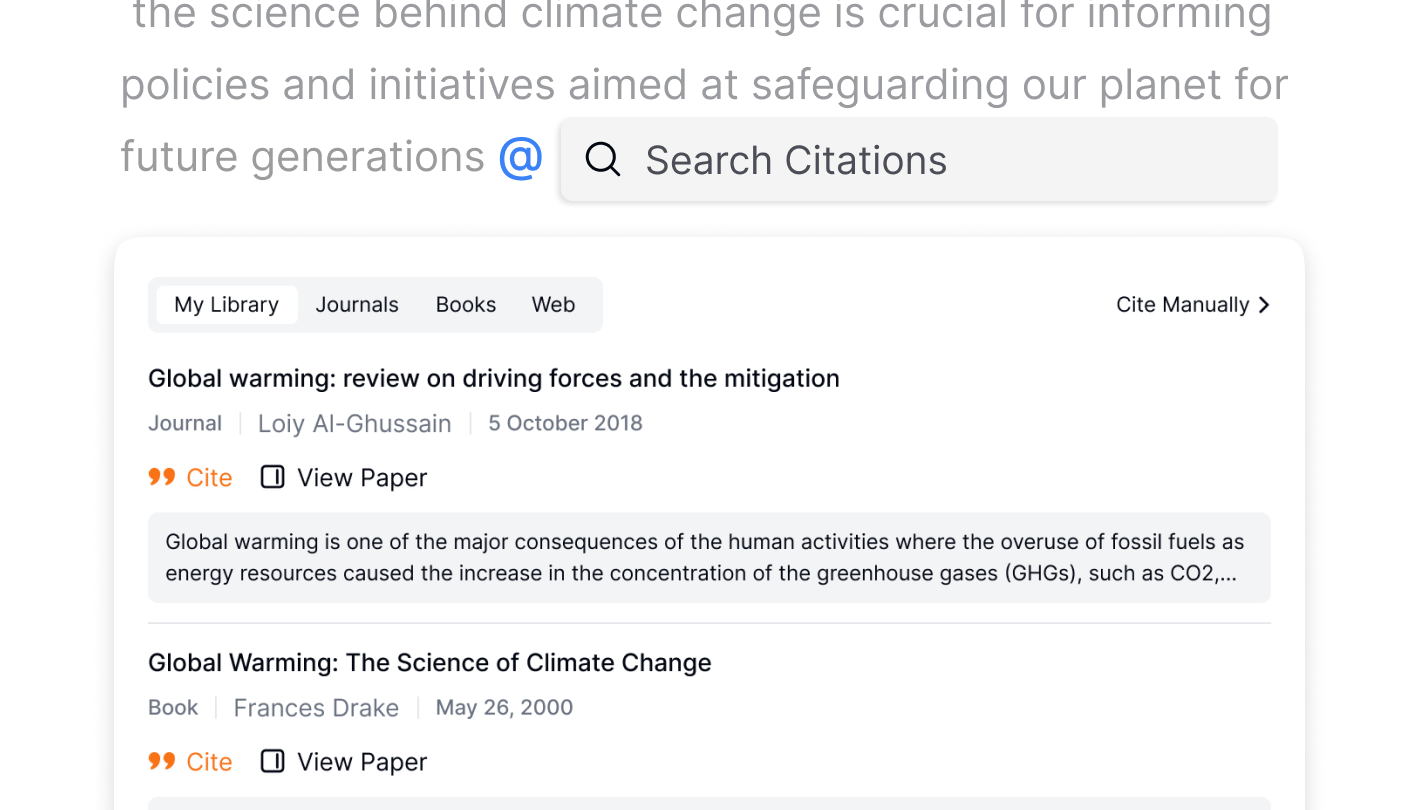Cite the Science of Climate Change book
The image size is (1416, 810).
[190, 761]
